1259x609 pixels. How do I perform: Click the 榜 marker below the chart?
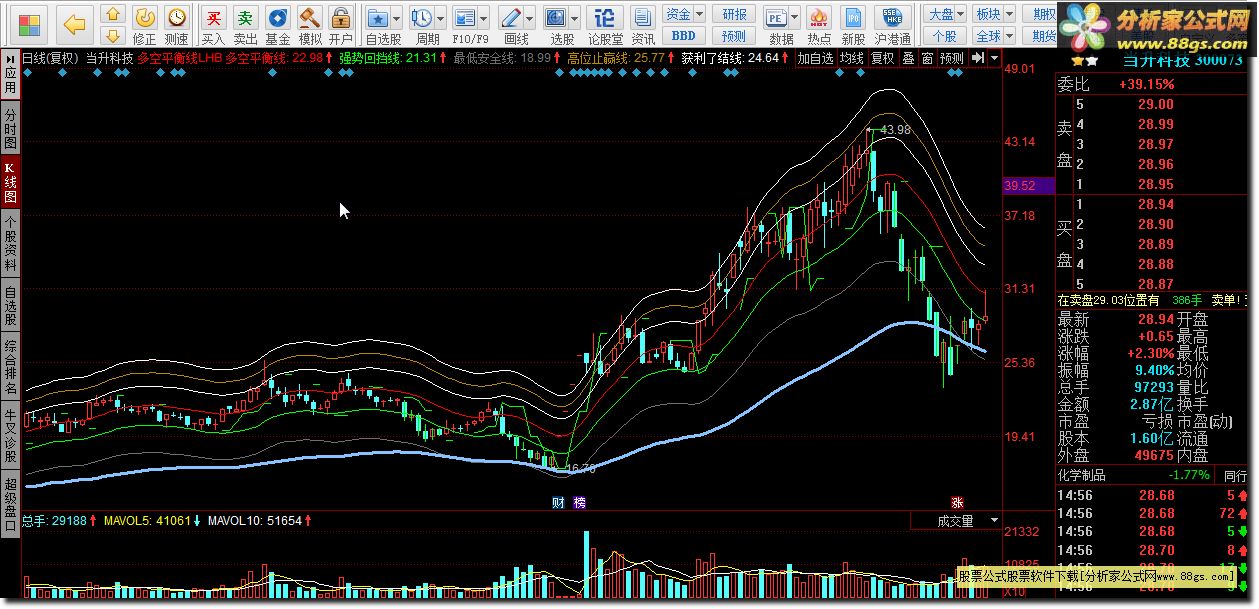click(579, 502)
